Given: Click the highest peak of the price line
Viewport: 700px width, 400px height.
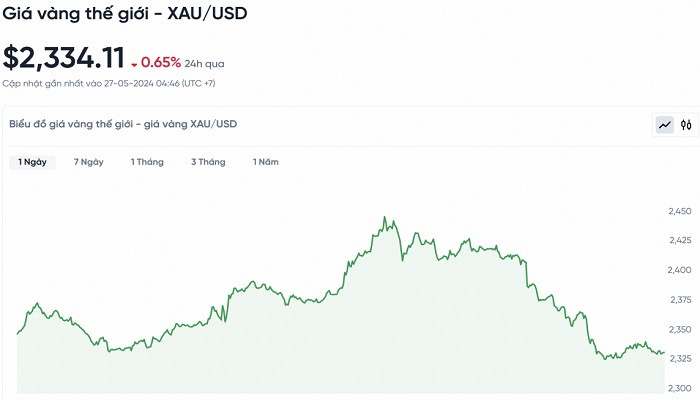Looking at the screenshot, I should tap(385, 217).
